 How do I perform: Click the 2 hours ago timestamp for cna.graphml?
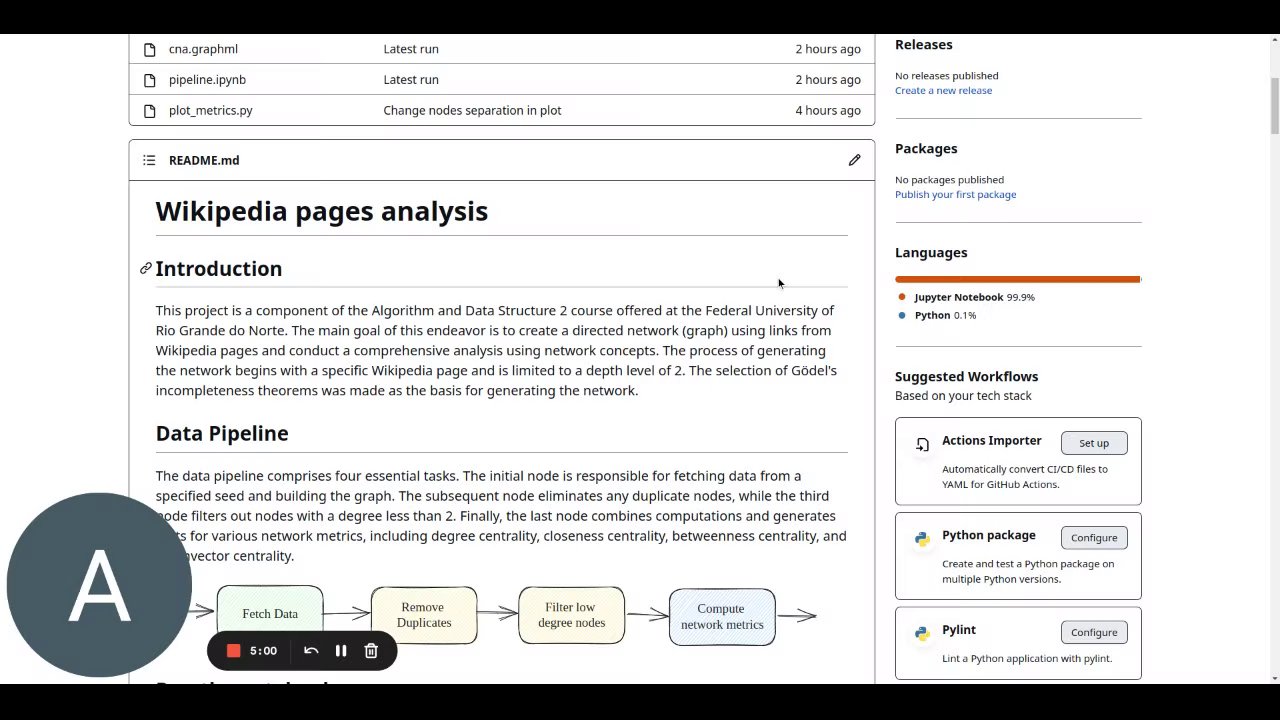828,49
